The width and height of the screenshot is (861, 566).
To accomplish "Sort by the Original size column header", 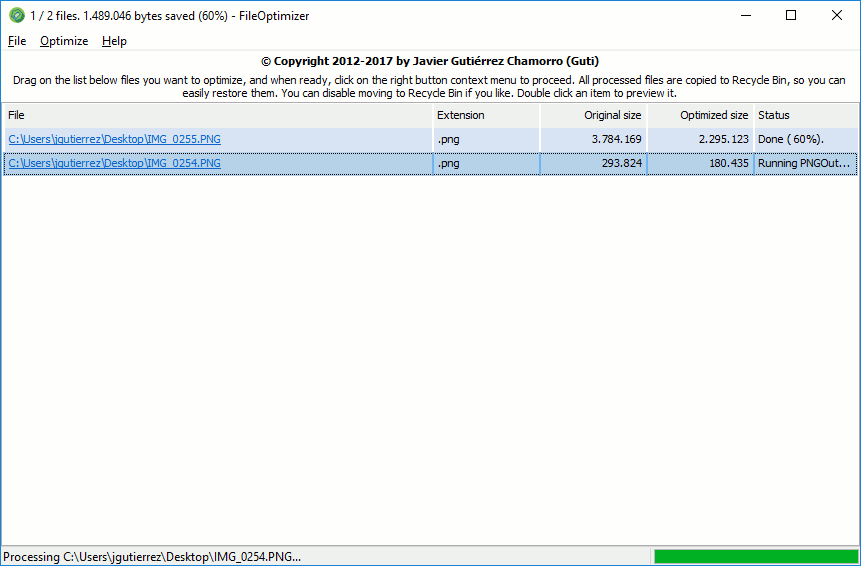I will pos(594,115).
